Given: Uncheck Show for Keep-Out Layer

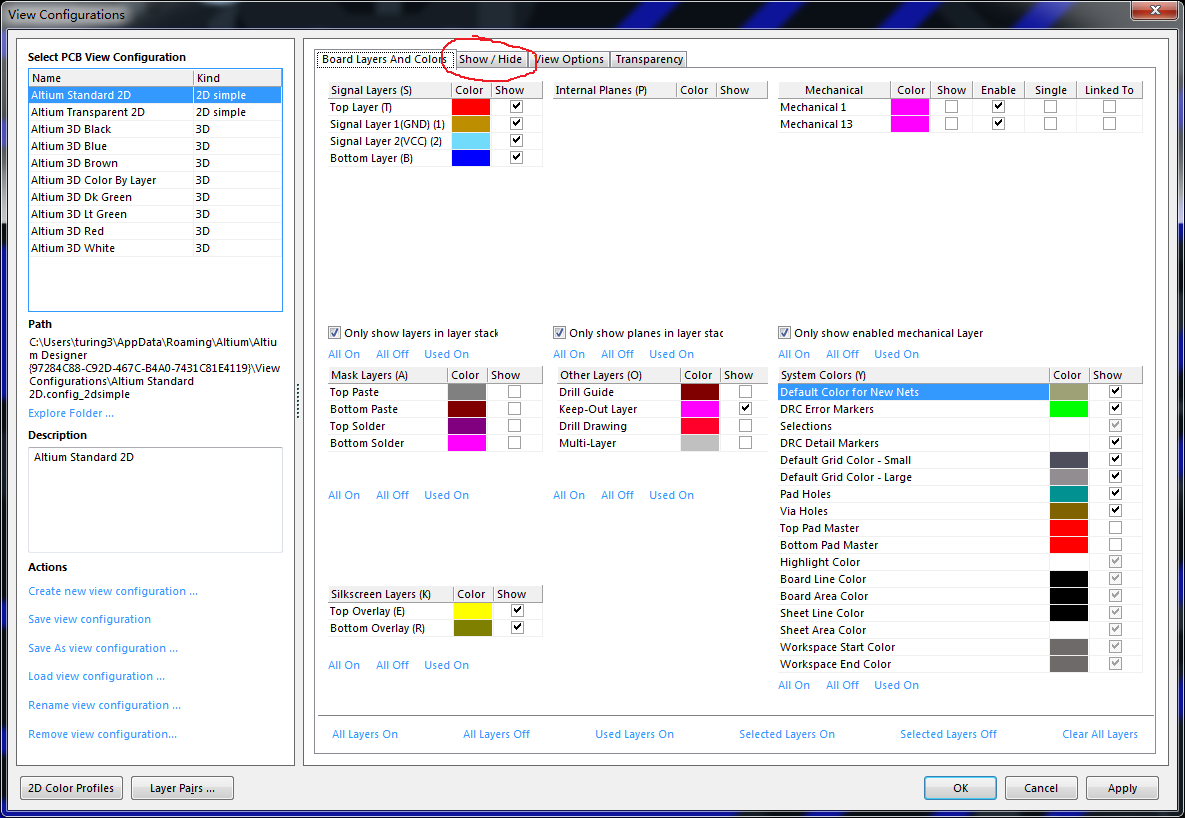Looking at the screenshot, I should 745,408.
